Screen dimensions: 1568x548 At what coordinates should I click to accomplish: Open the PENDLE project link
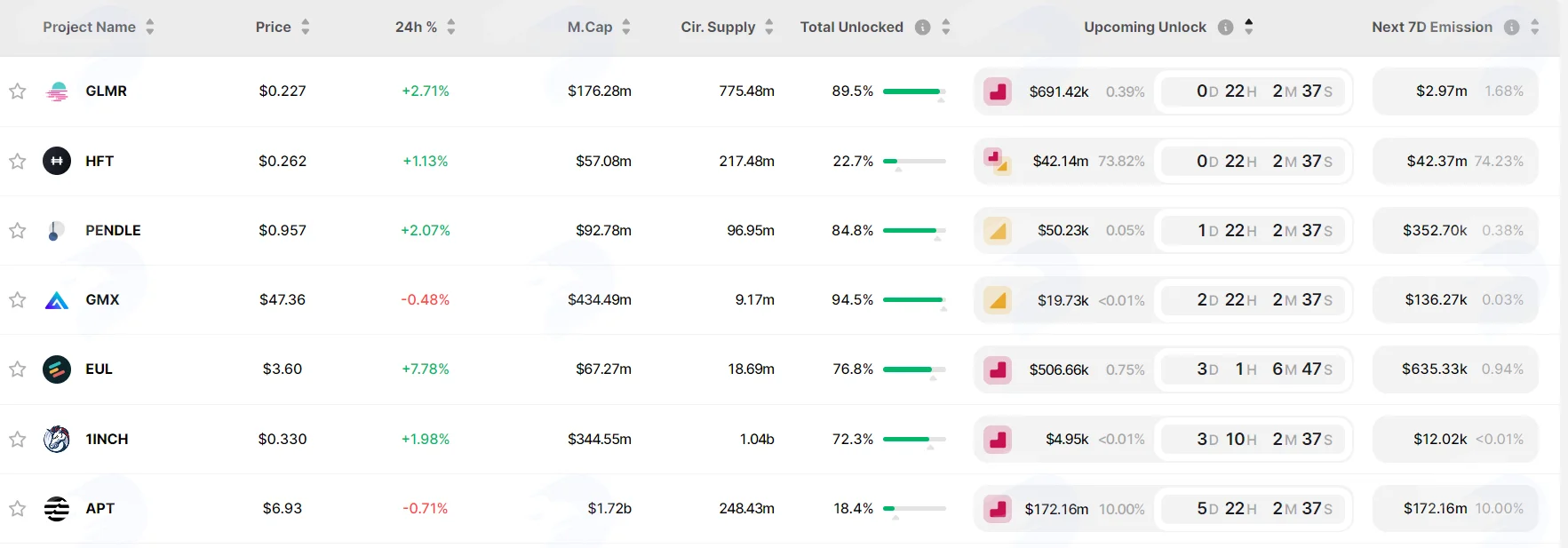(113, 231)
